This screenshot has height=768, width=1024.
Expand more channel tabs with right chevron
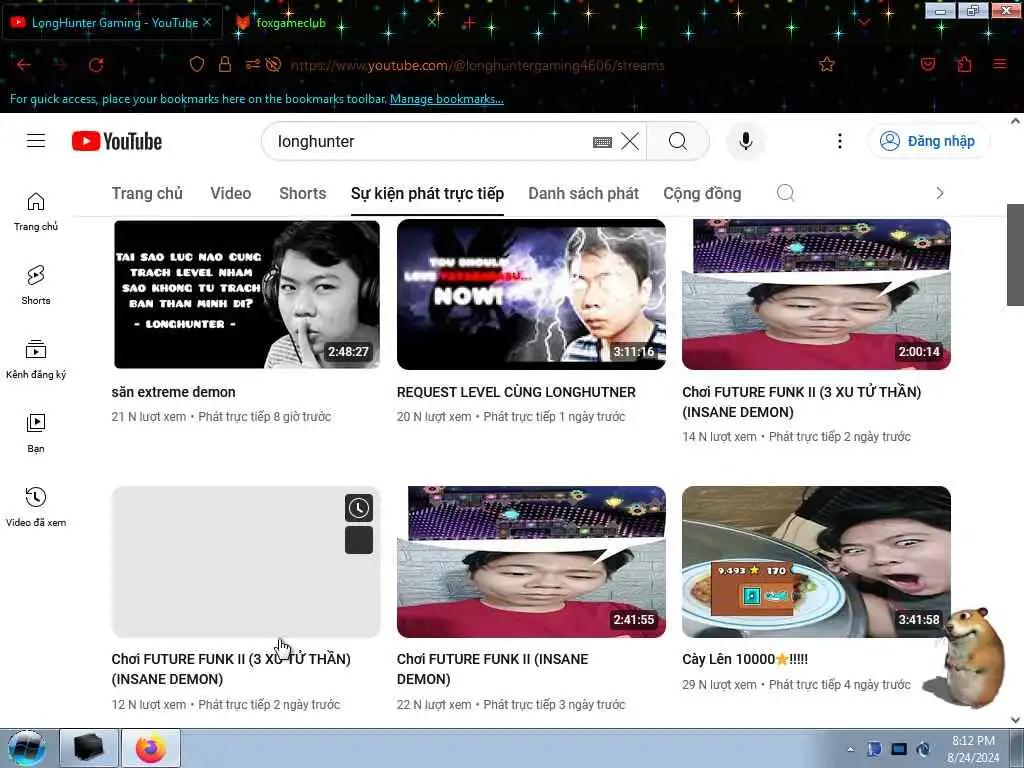pos(940,193)
